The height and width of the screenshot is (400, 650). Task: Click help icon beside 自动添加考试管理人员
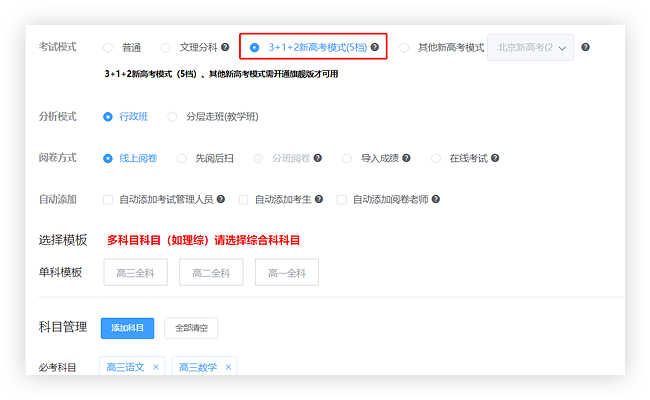point(221,200)
